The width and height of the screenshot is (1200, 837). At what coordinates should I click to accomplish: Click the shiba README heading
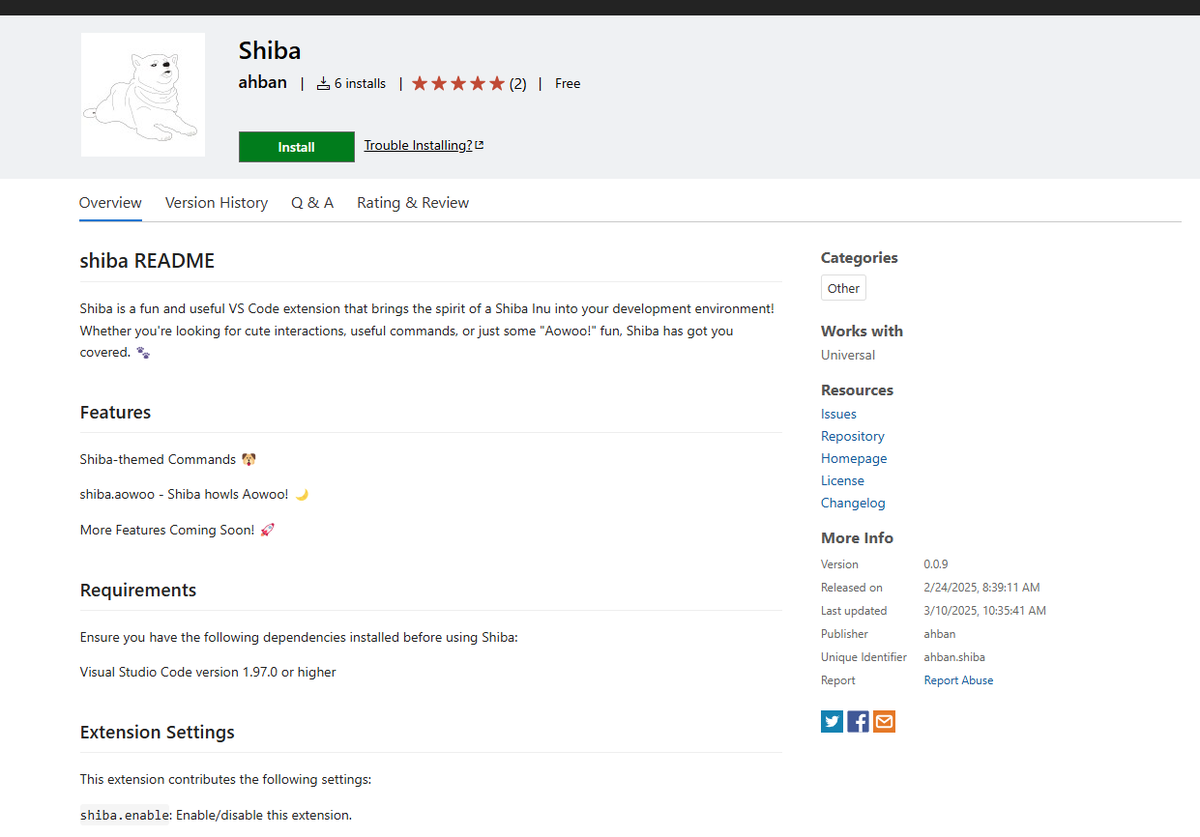[x=147, y=261]
